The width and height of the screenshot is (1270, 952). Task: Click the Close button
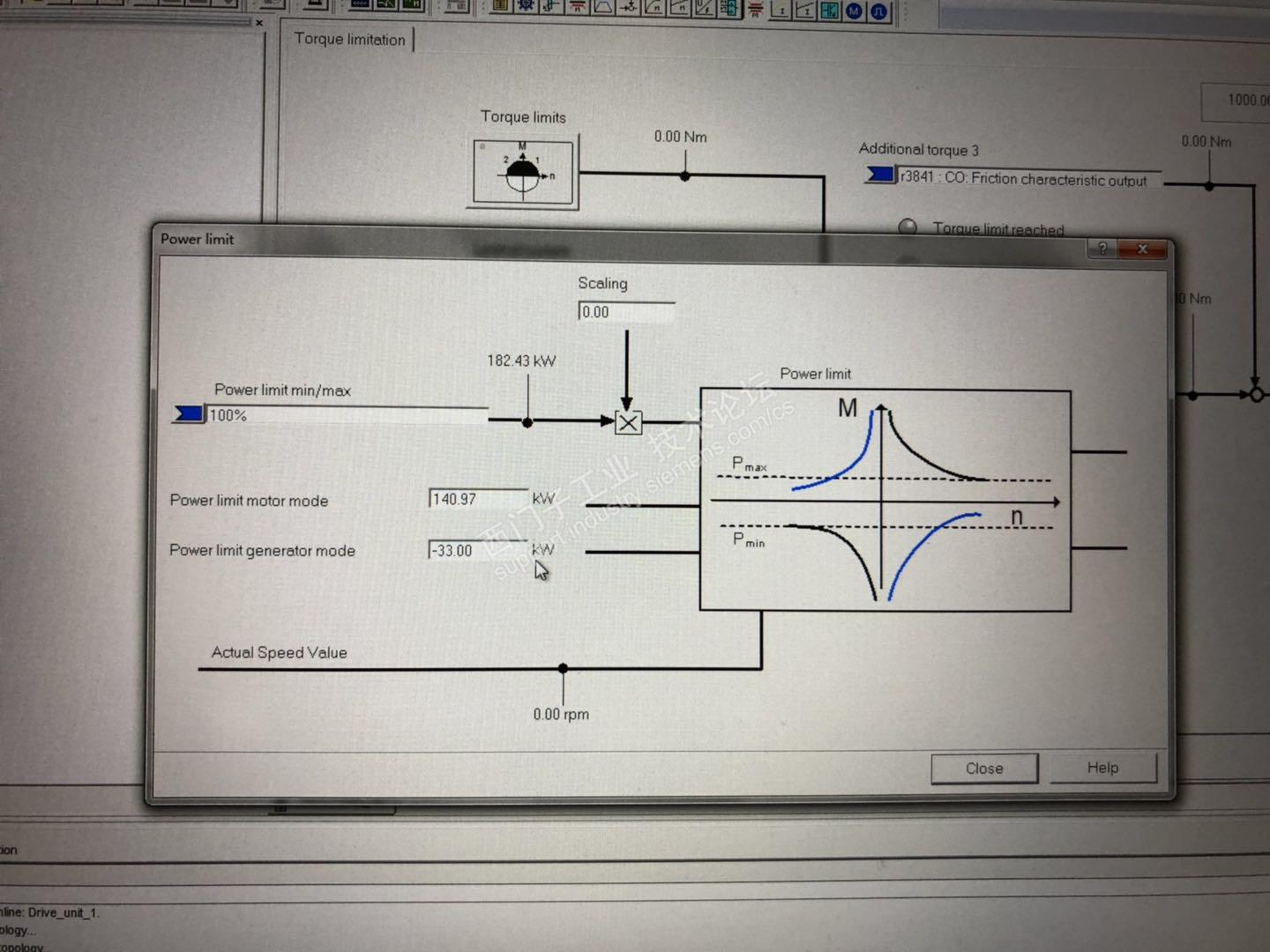pyautogui.click(x=984, y=769)
